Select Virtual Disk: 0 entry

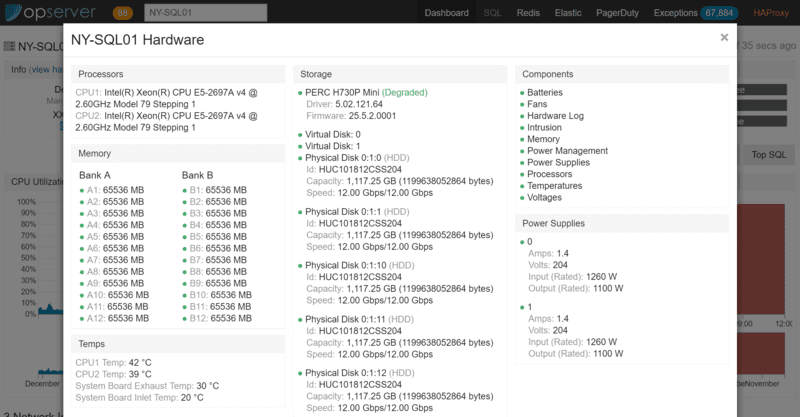pyautogui.click(x=333, y=134)
